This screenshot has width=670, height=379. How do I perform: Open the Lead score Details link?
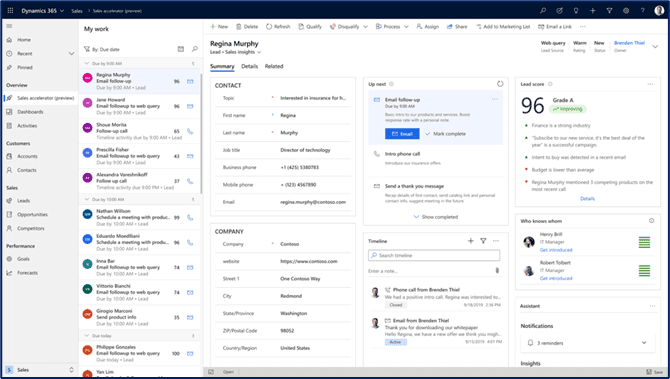click(587, 199)
